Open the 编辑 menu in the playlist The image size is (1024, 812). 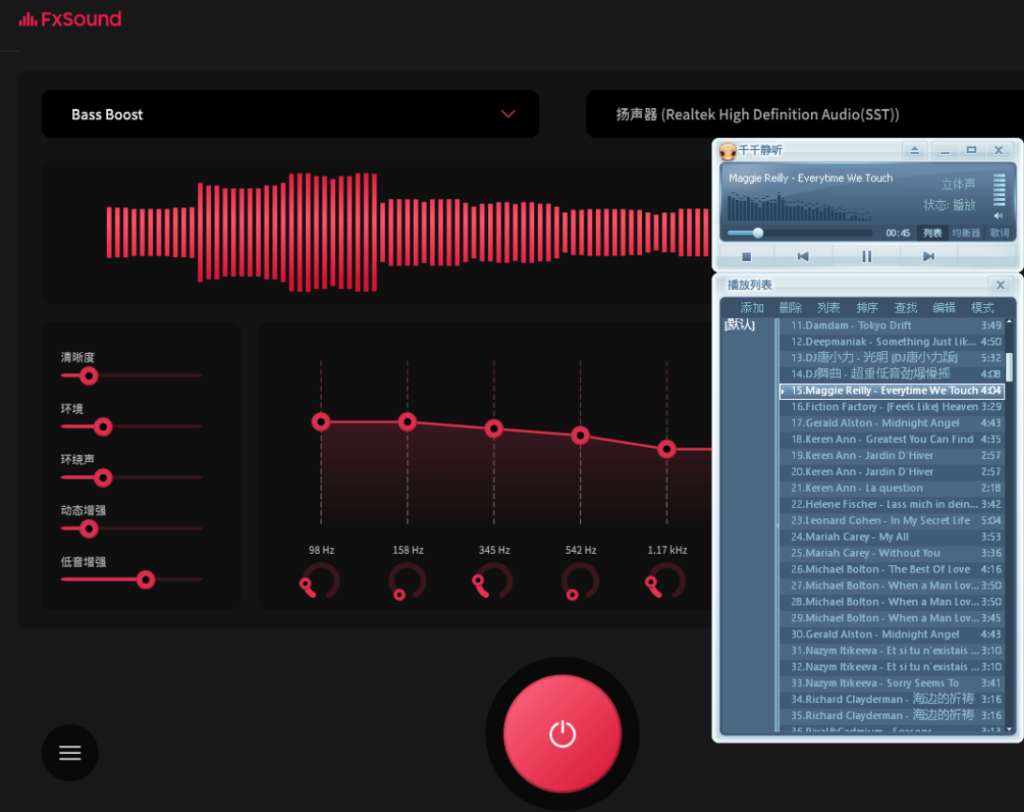(x=944, y=308)
